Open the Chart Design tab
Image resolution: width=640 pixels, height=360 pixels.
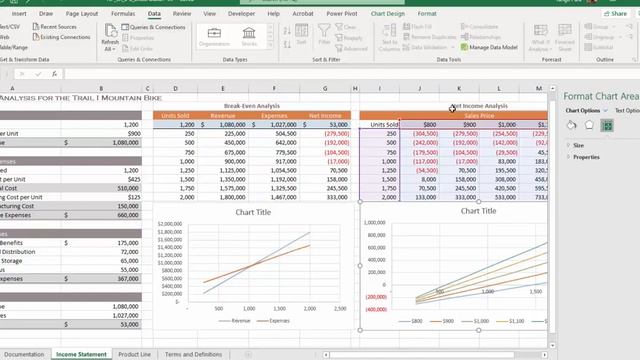[388, 13]
